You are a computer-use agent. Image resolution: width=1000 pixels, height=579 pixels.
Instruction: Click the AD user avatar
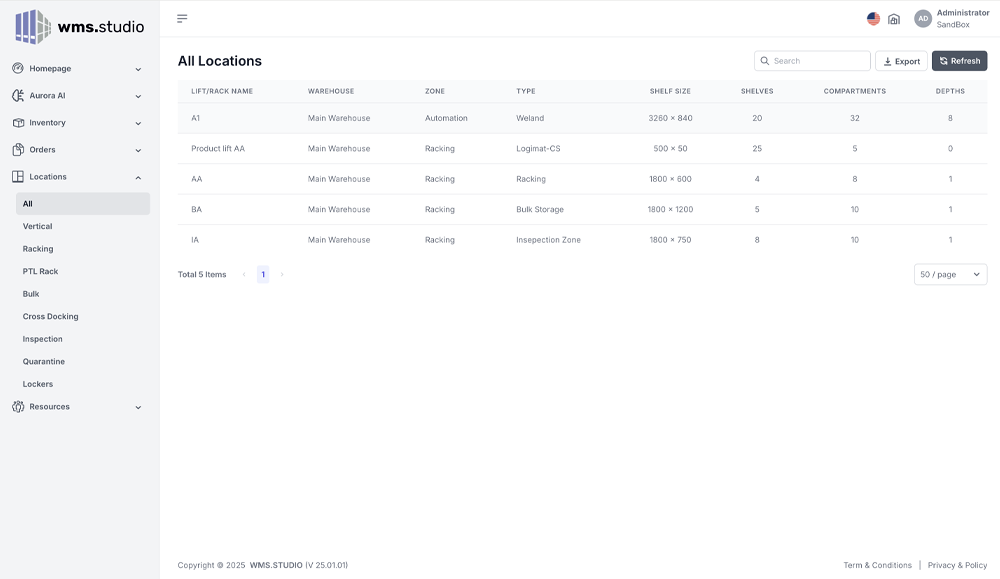(923, 19)
